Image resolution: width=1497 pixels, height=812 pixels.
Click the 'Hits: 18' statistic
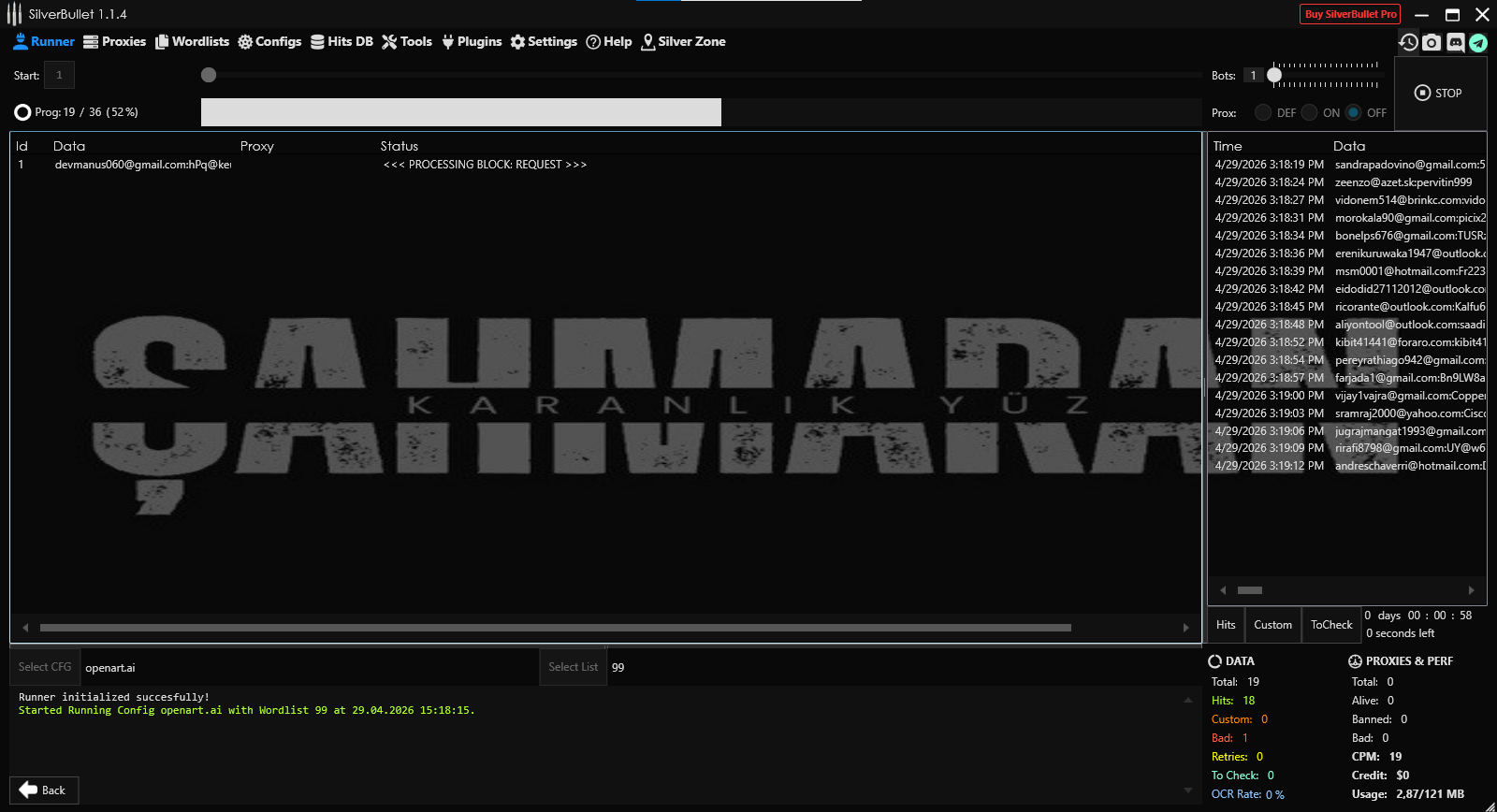(x=1233, y=701)
